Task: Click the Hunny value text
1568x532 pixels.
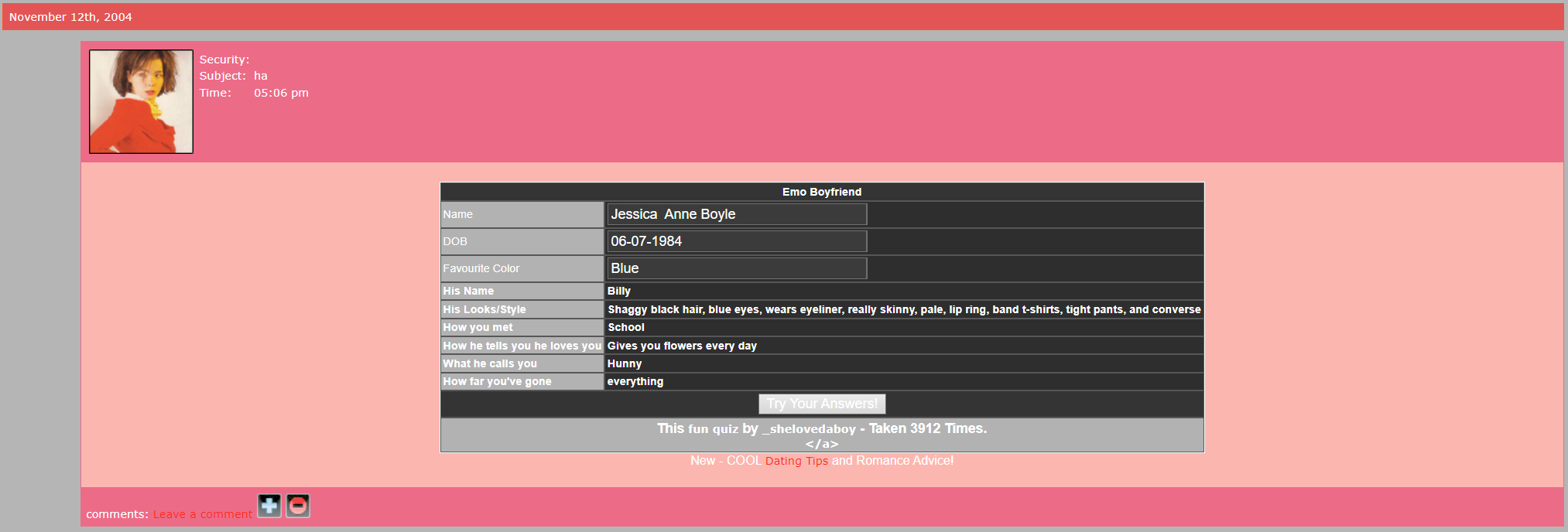Action: [625, 363]
